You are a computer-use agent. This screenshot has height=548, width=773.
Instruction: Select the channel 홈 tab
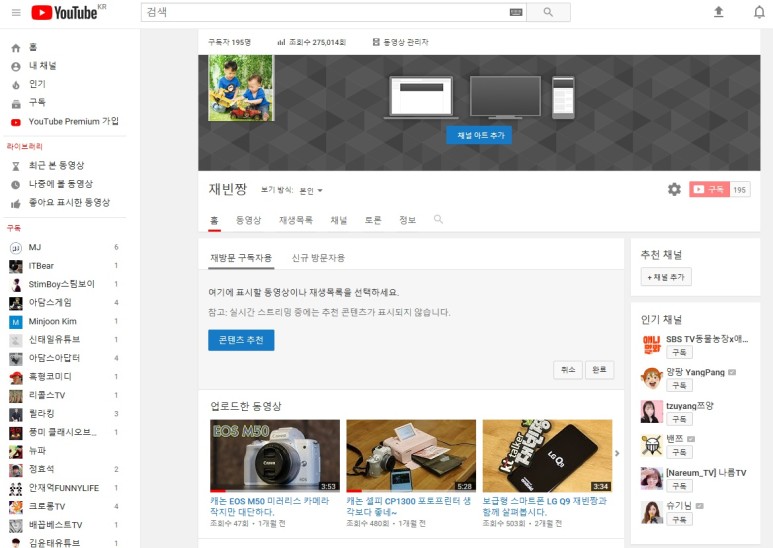coord(214,220)
